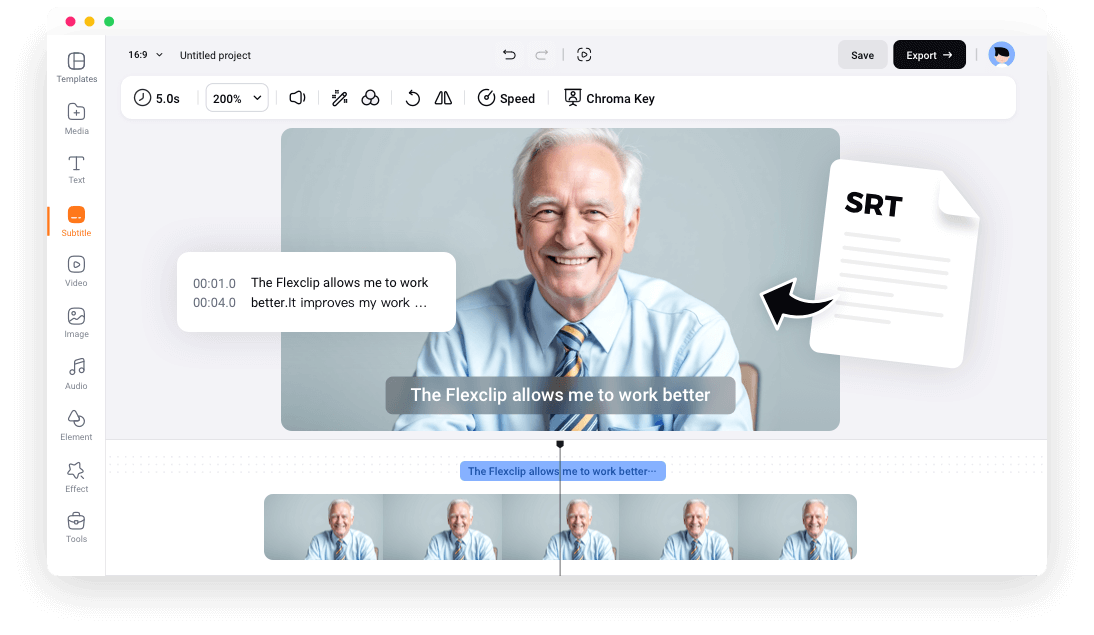
Task: Open the 200% zoom level dropdown
Action: (236, 98)
